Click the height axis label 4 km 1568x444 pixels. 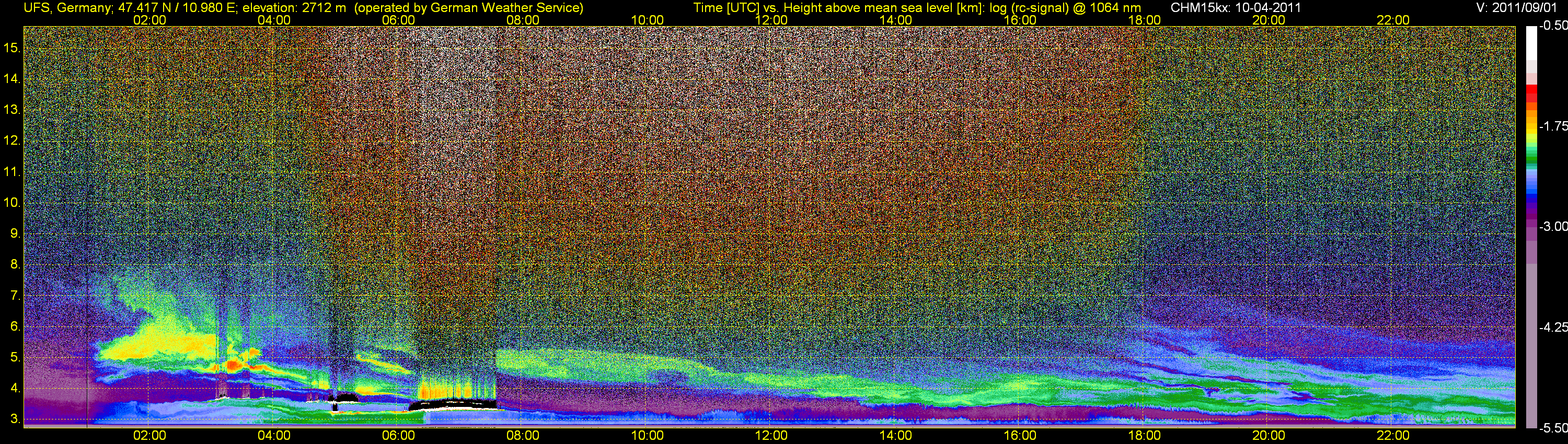15,388
